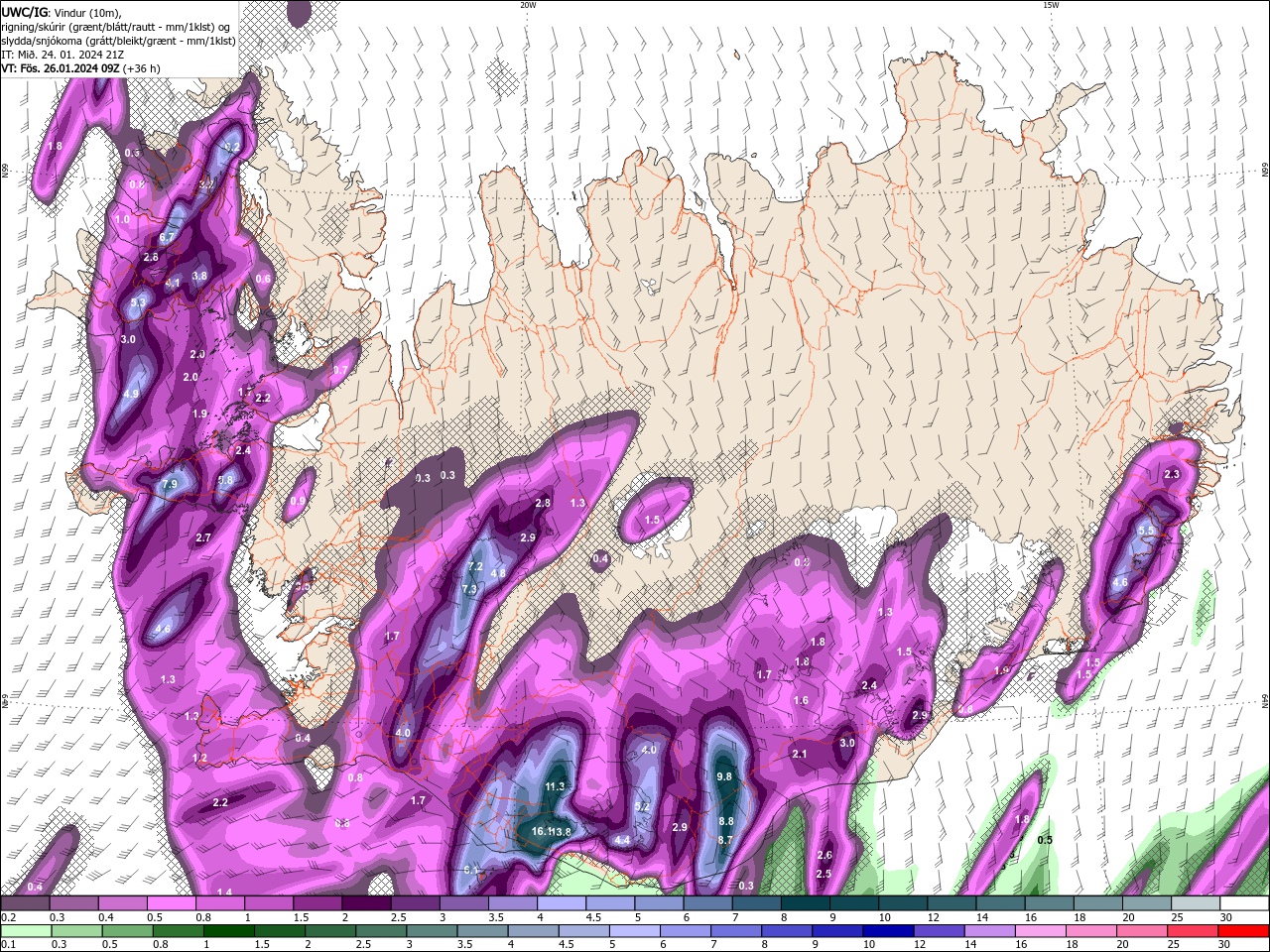Click the pale grey 25–30 snow legend swatch

1197,903
